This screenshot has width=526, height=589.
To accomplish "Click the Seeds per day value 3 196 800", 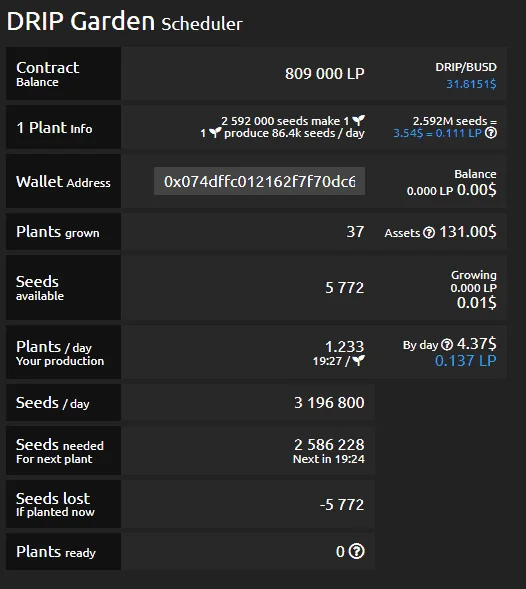I will pyautogui.click(x=329, y=403).
